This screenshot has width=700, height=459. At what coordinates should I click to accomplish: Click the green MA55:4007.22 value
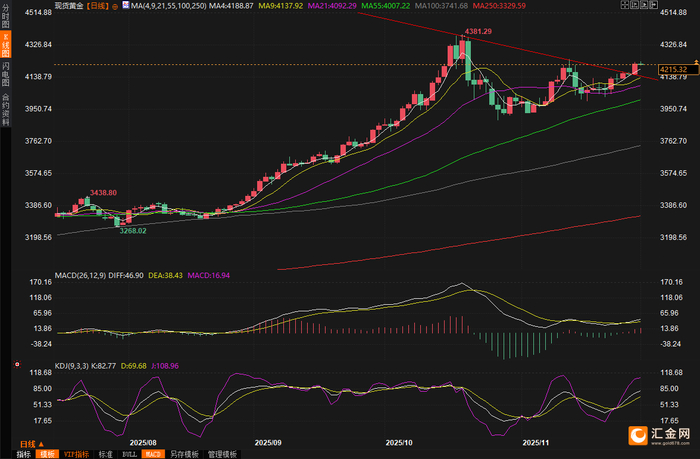[x=386, y=6]
